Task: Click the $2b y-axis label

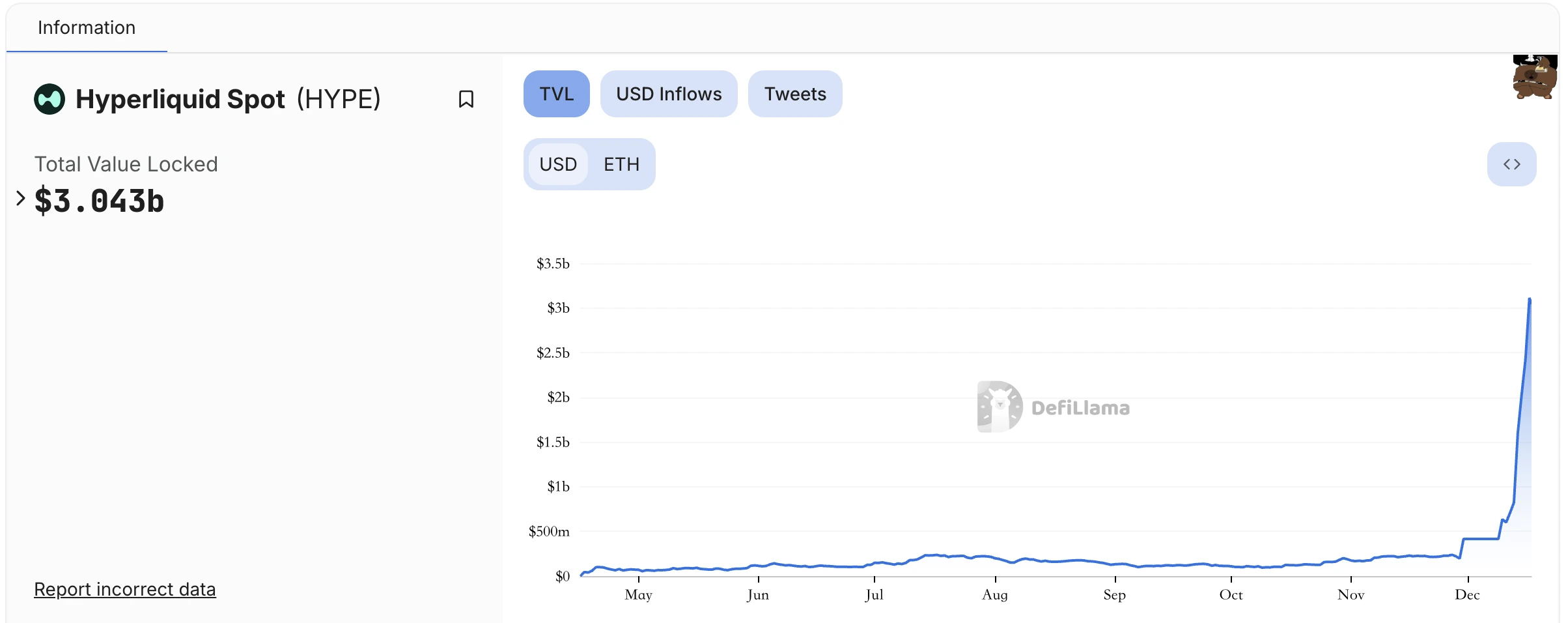Action: click(558, 397)
